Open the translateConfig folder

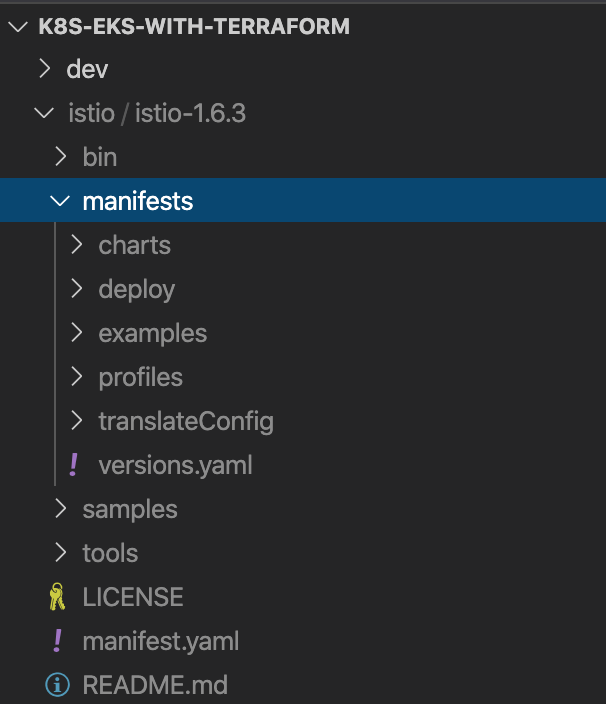point(185,421)
